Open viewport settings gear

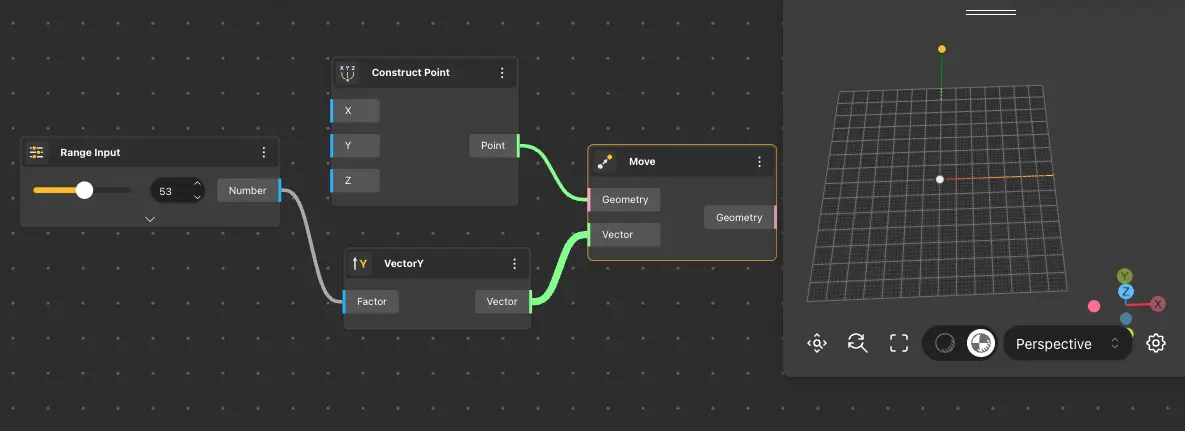pos(1156,343)
